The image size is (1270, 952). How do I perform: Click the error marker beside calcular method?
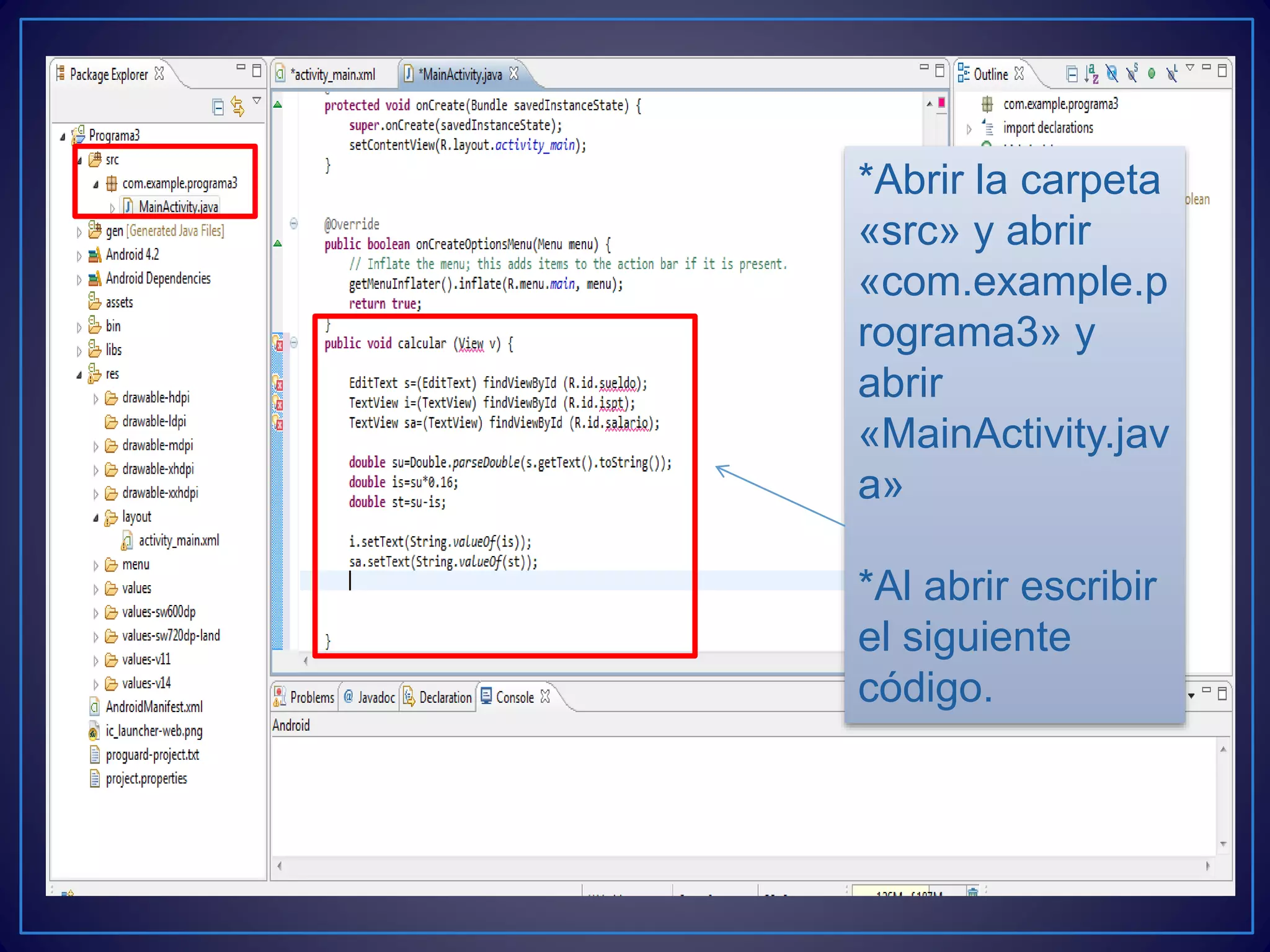(x=278, y=343)
